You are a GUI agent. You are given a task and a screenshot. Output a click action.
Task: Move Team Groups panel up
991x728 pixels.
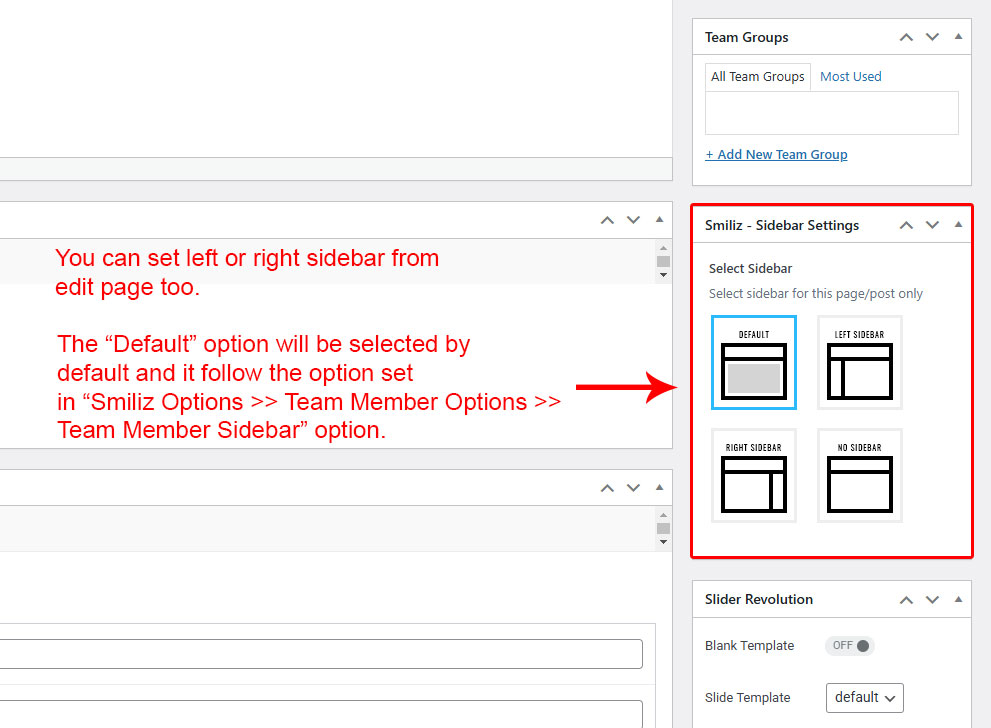tap(906, 37)
